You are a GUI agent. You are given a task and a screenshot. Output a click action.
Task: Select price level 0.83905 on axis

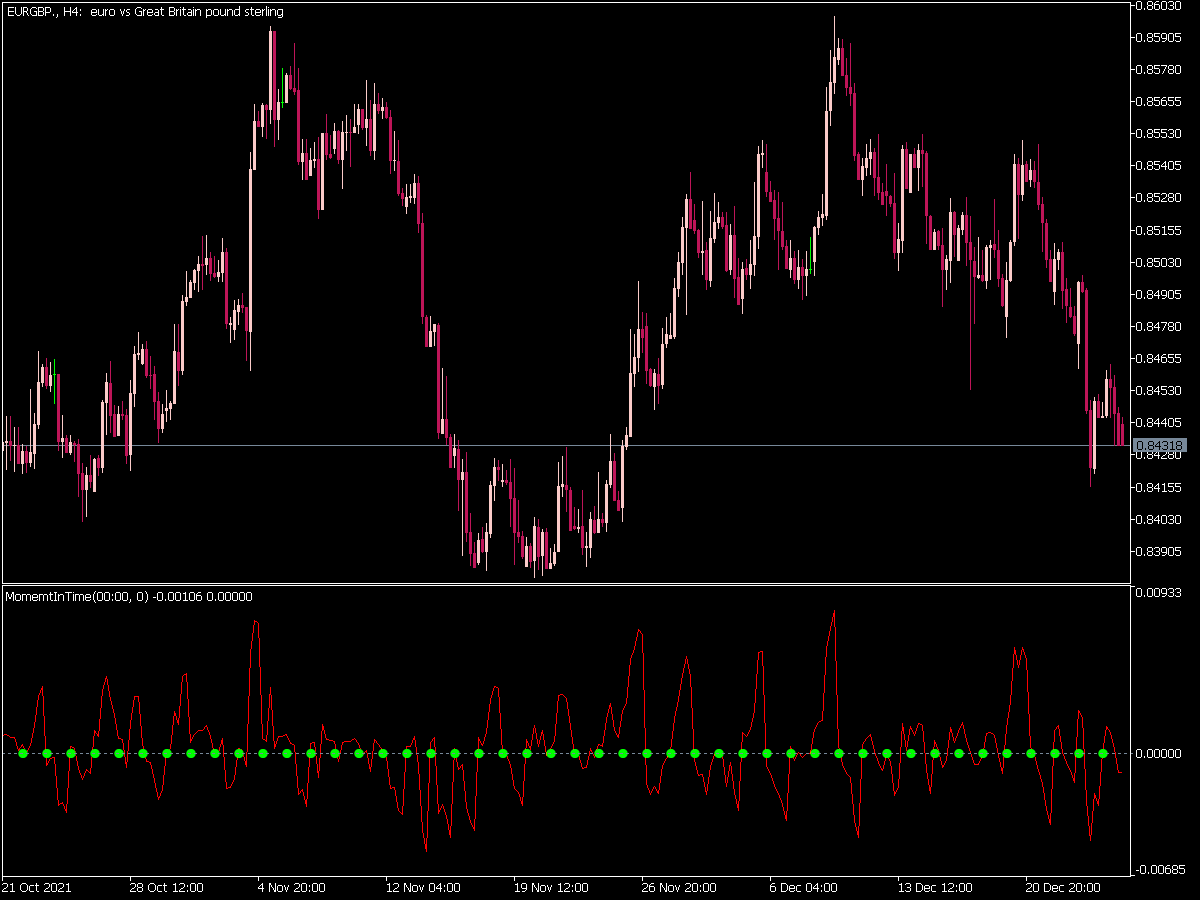(x=1160, y=552)
